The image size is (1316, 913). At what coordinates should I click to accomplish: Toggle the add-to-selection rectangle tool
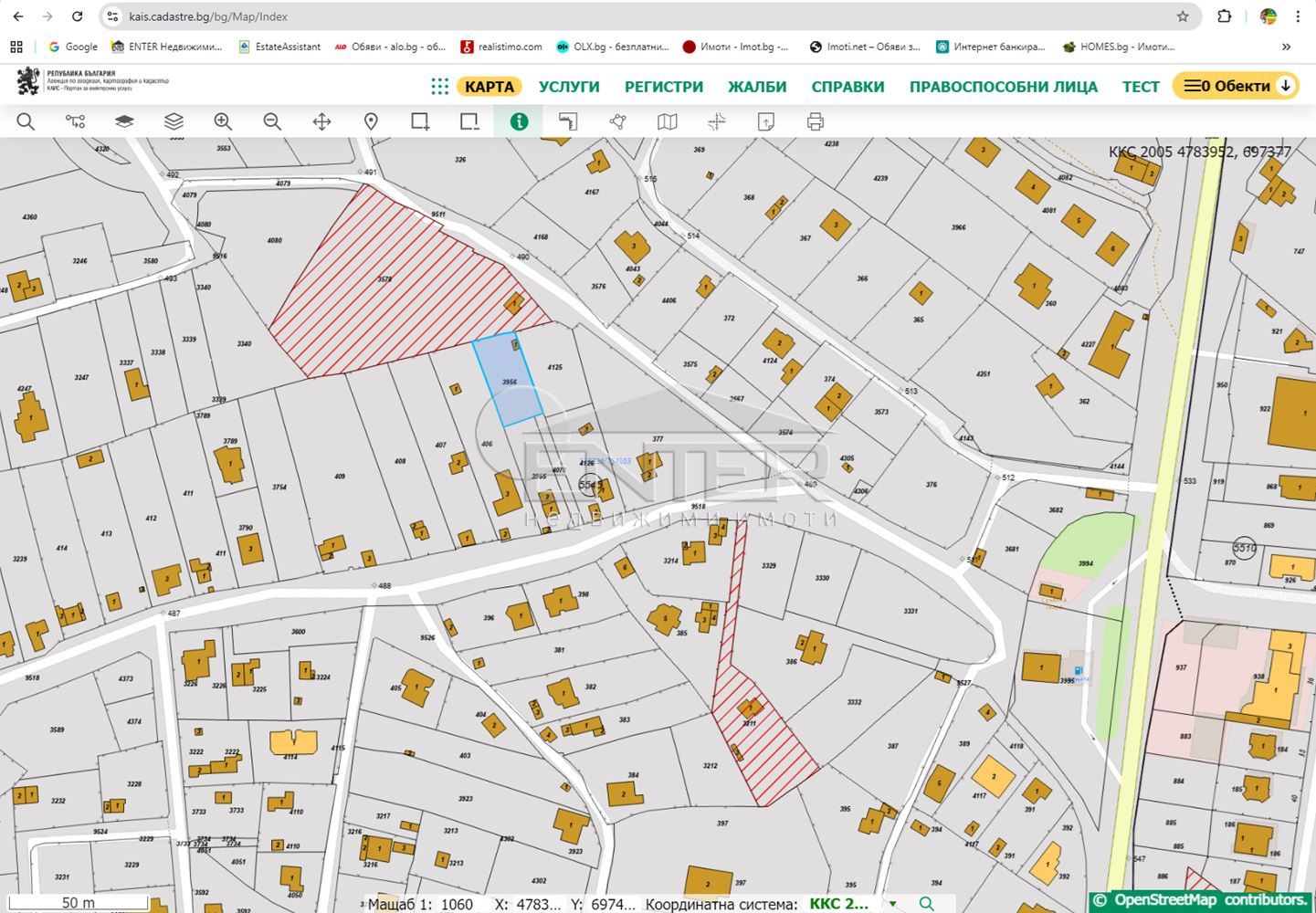420,121
